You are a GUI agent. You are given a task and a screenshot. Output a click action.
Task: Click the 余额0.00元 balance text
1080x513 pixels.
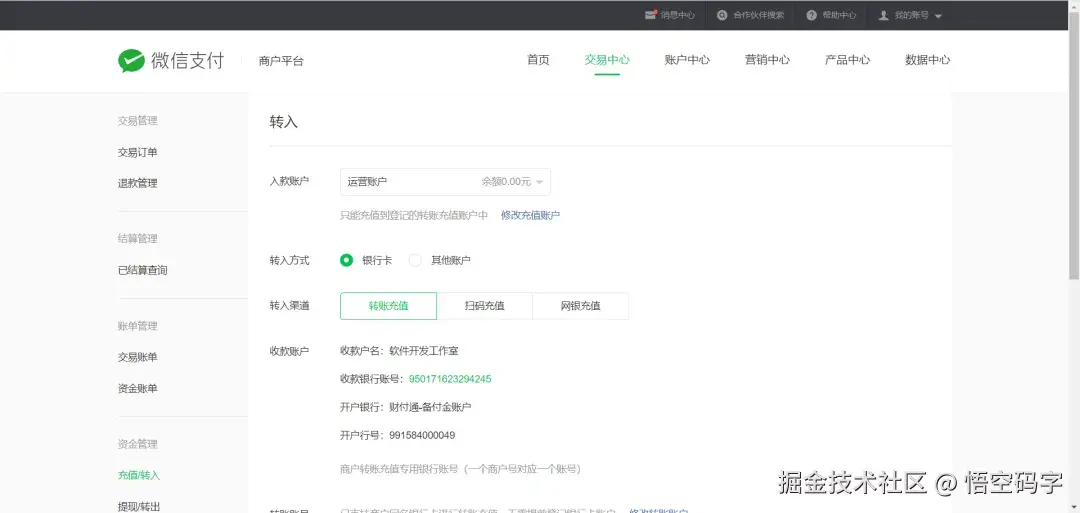click(x=506, y=182)
